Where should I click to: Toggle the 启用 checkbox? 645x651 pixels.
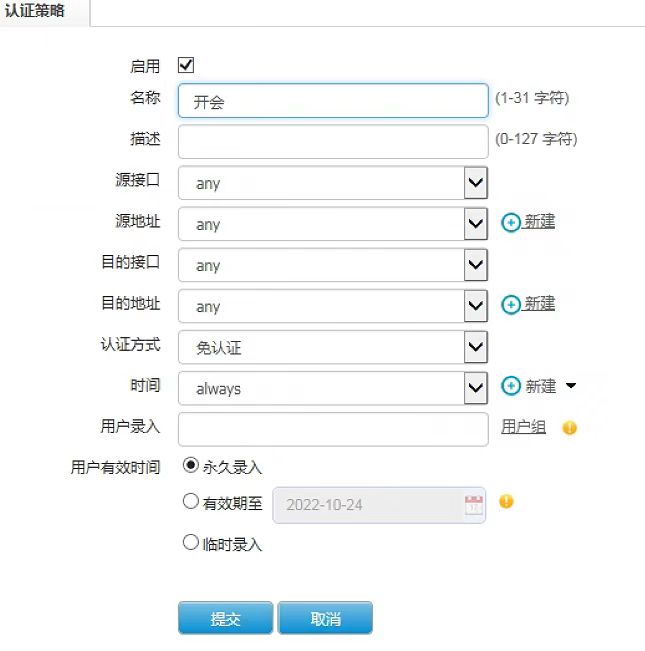pyautogui.click(x=186, y=66)
